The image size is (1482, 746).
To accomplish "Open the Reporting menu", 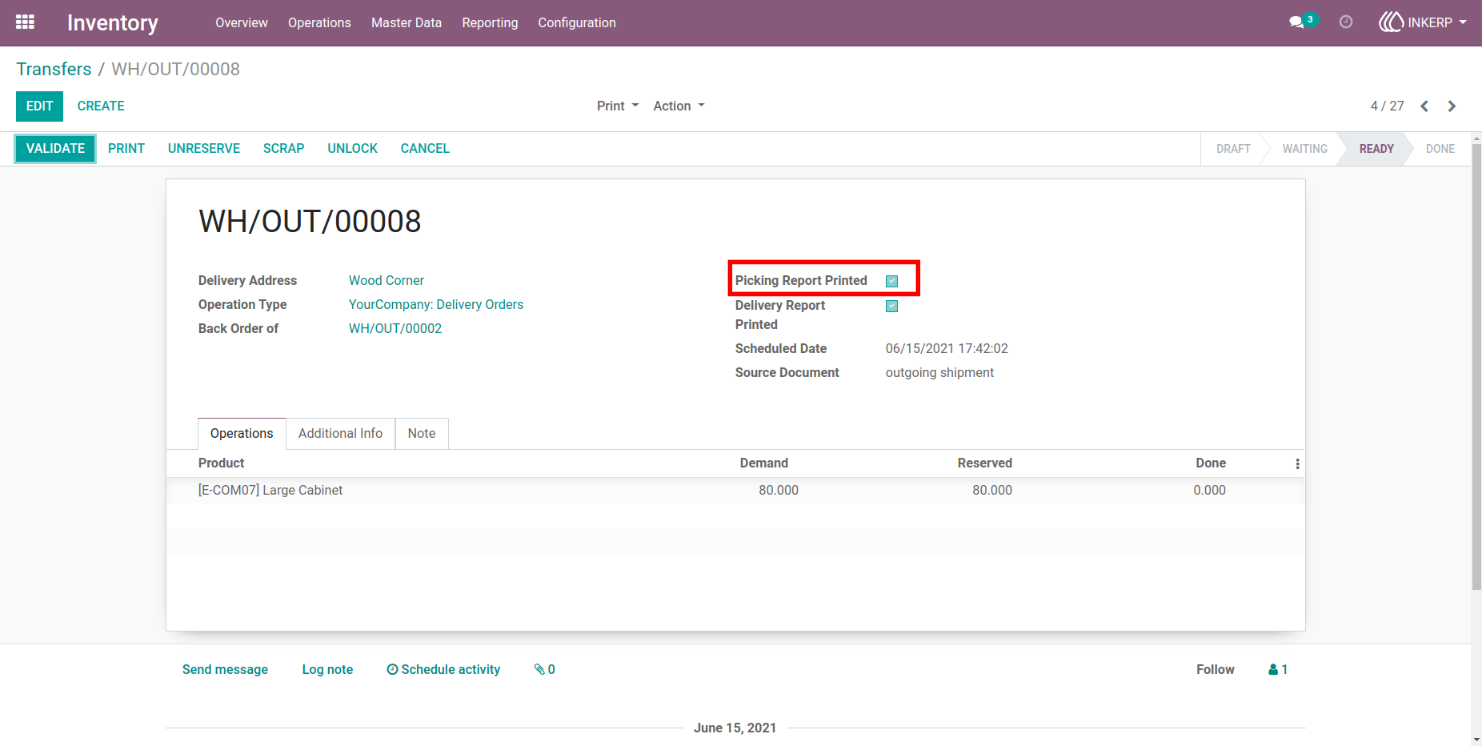I will tap(490, 23).
